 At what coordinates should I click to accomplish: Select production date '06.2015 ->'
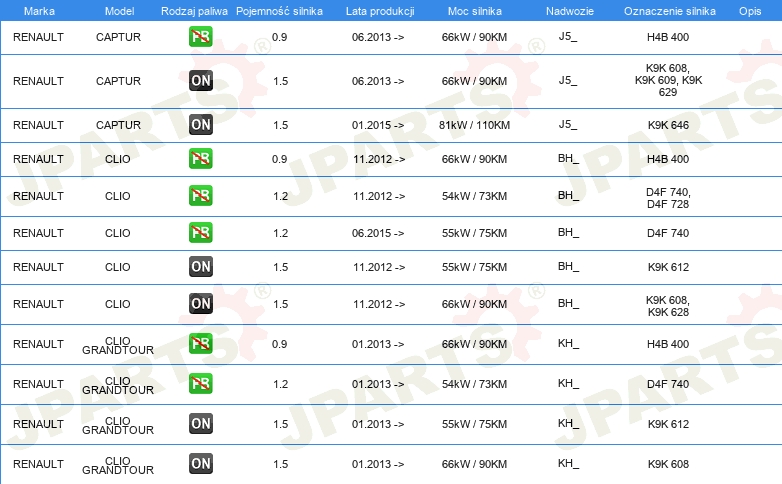click(378, 233)
